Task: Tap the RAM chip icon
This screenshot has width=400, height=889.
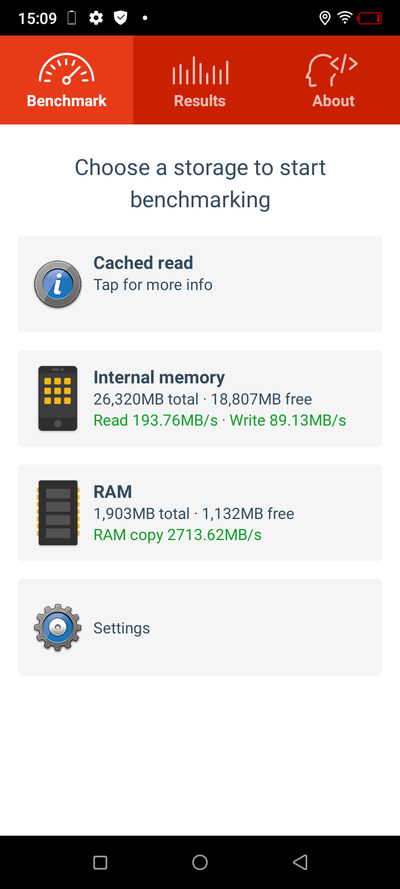Action: click(58, 513)
